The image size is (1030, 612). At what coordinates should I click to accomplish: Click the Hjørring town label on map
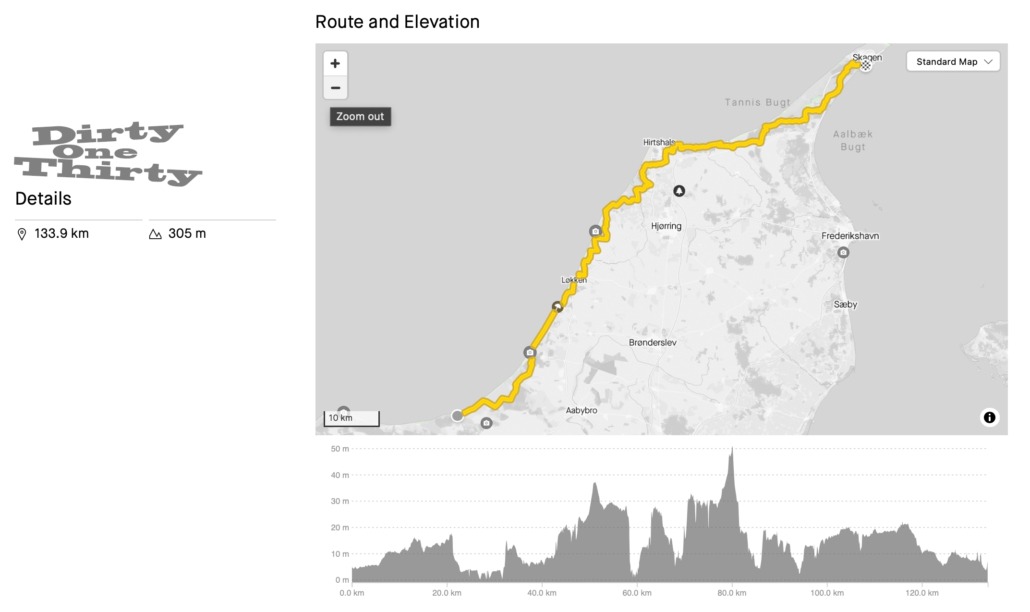pos(665,227)
